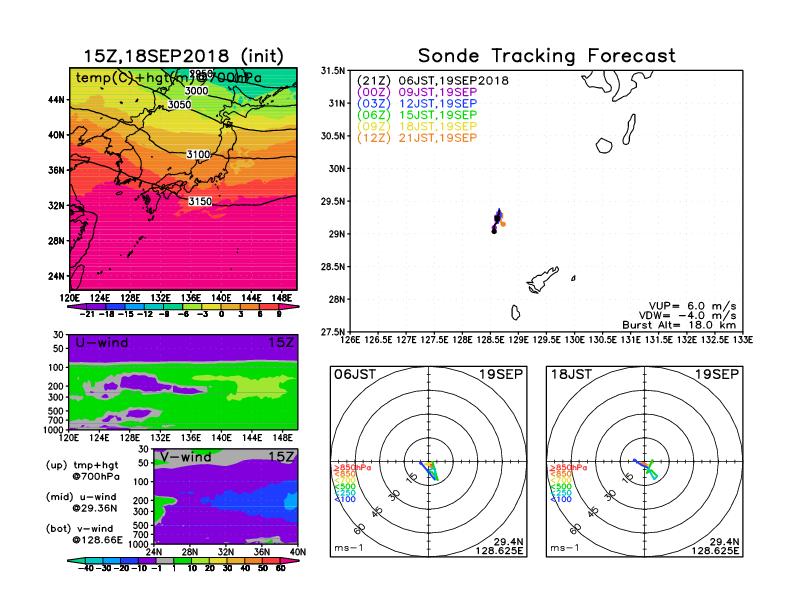Click the "Sonde Tracking Forecast" title
Viewport: 792px width, 612px height.
pos(547,56)
